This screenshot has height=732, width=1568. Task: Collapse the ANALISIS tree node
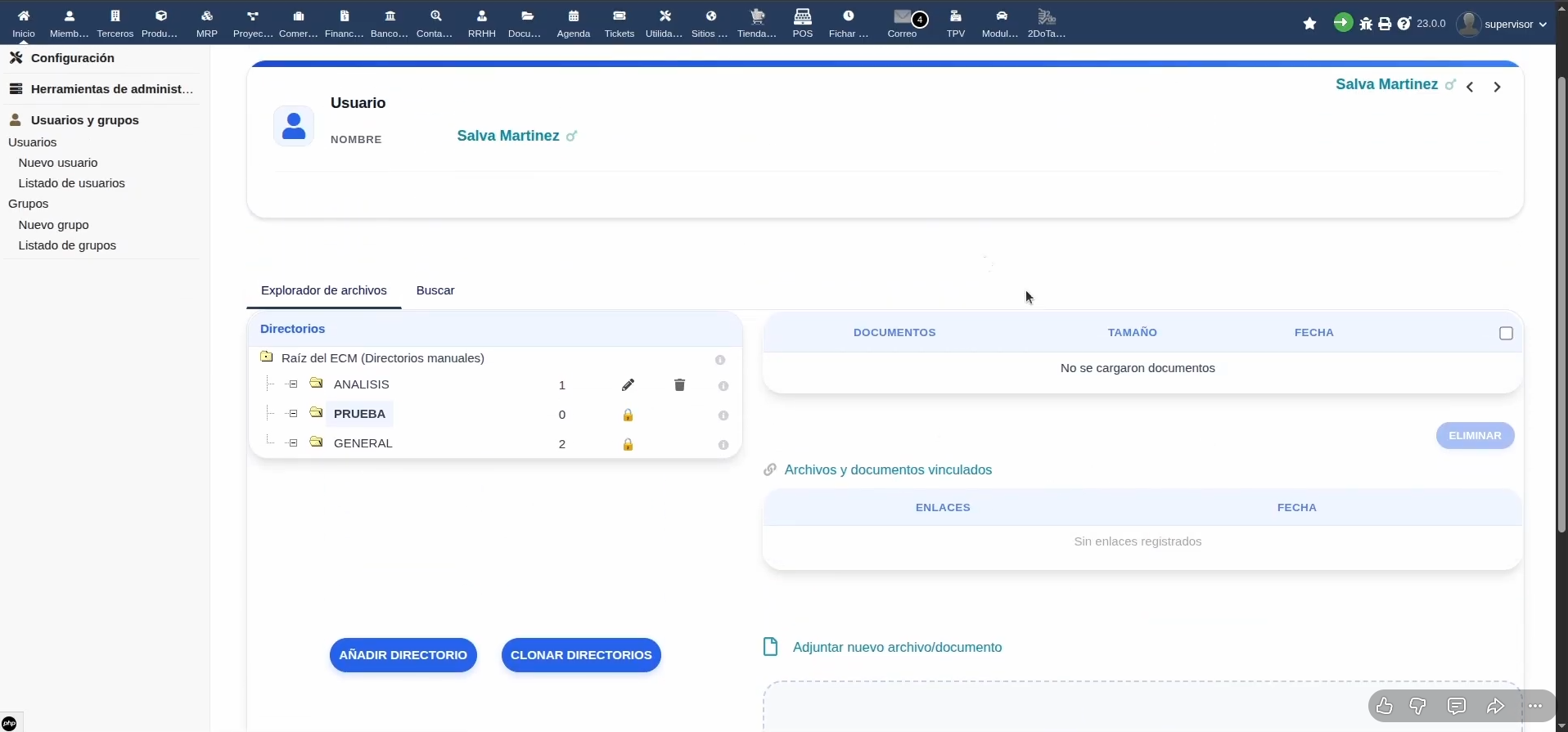(293, 384)
